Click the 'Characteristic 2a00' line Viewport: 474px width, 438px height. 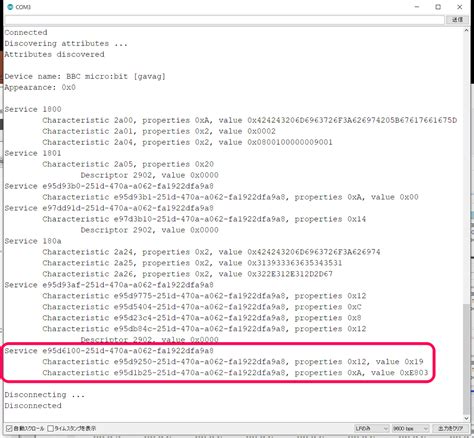click(250, 120)
